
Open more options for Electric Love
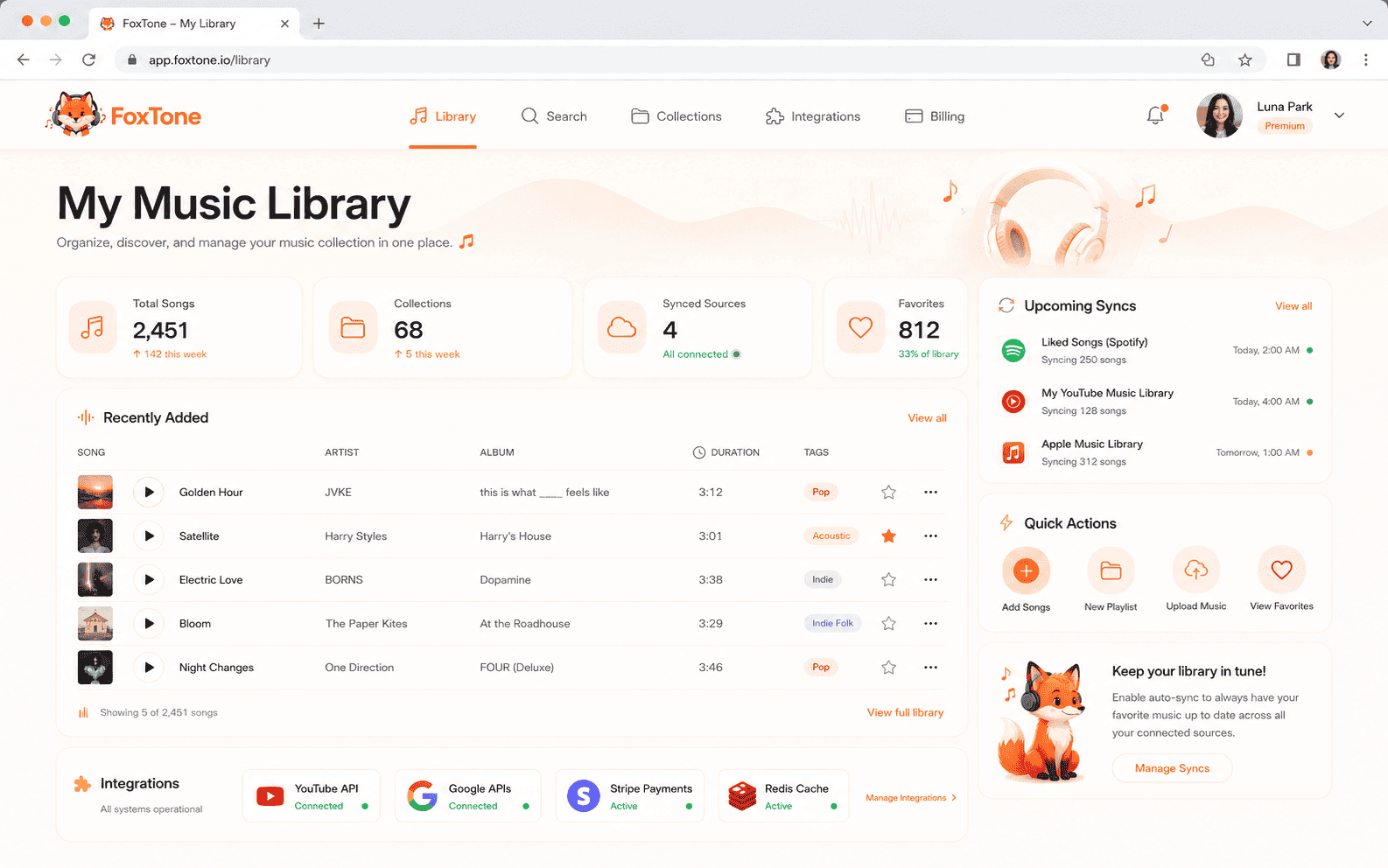(930, 579)
